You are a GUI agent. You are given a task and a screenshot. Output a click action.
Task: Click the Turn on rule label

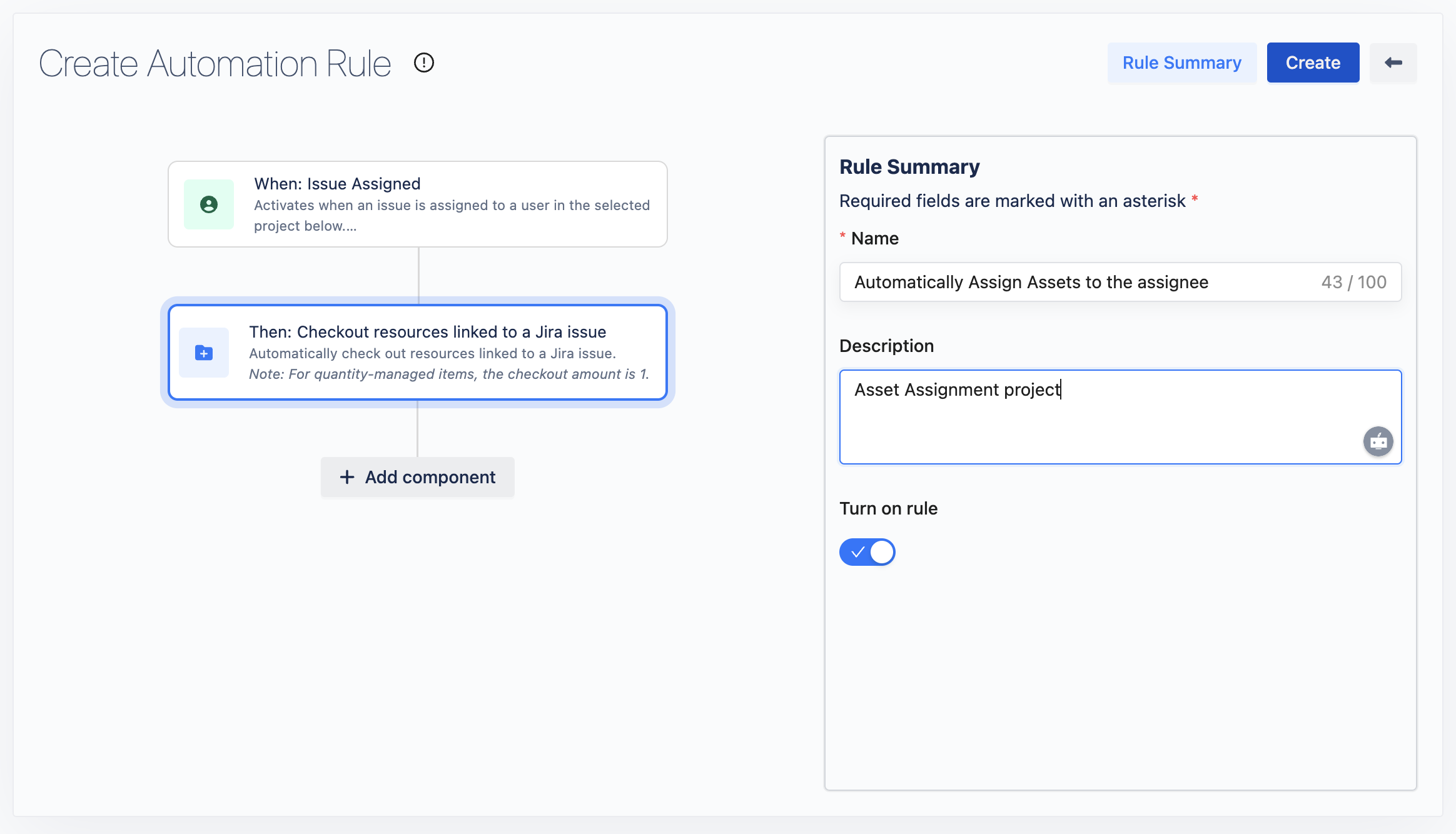click(x=888, y=508)
